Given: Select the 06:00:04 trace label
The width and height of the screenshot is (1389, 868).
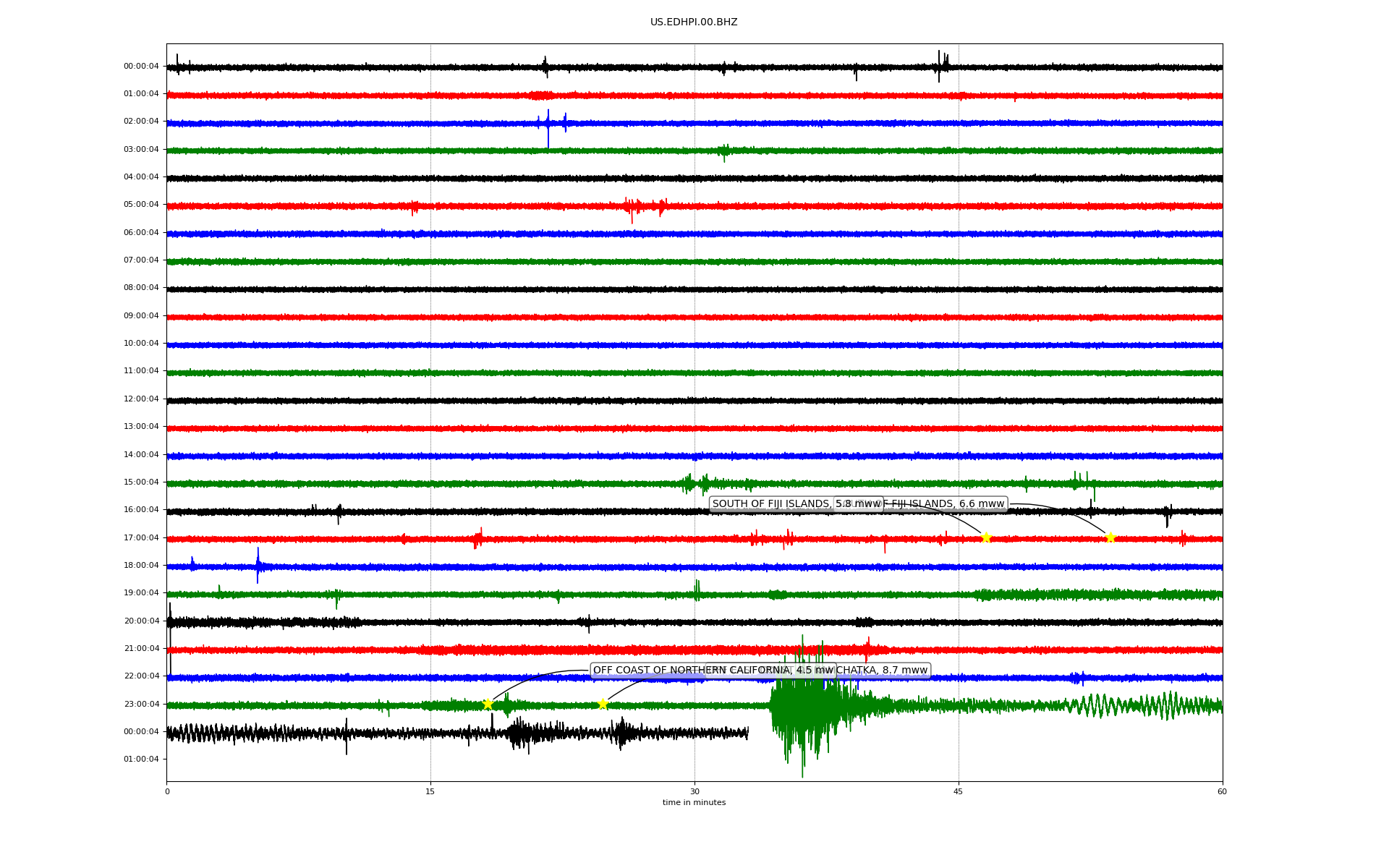Looking at the screenshot, I should point(141,233).
